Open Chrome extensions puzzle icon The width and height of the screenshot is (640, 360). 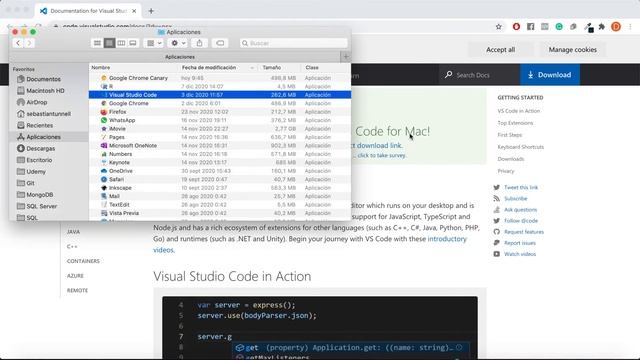pos(602,27)
